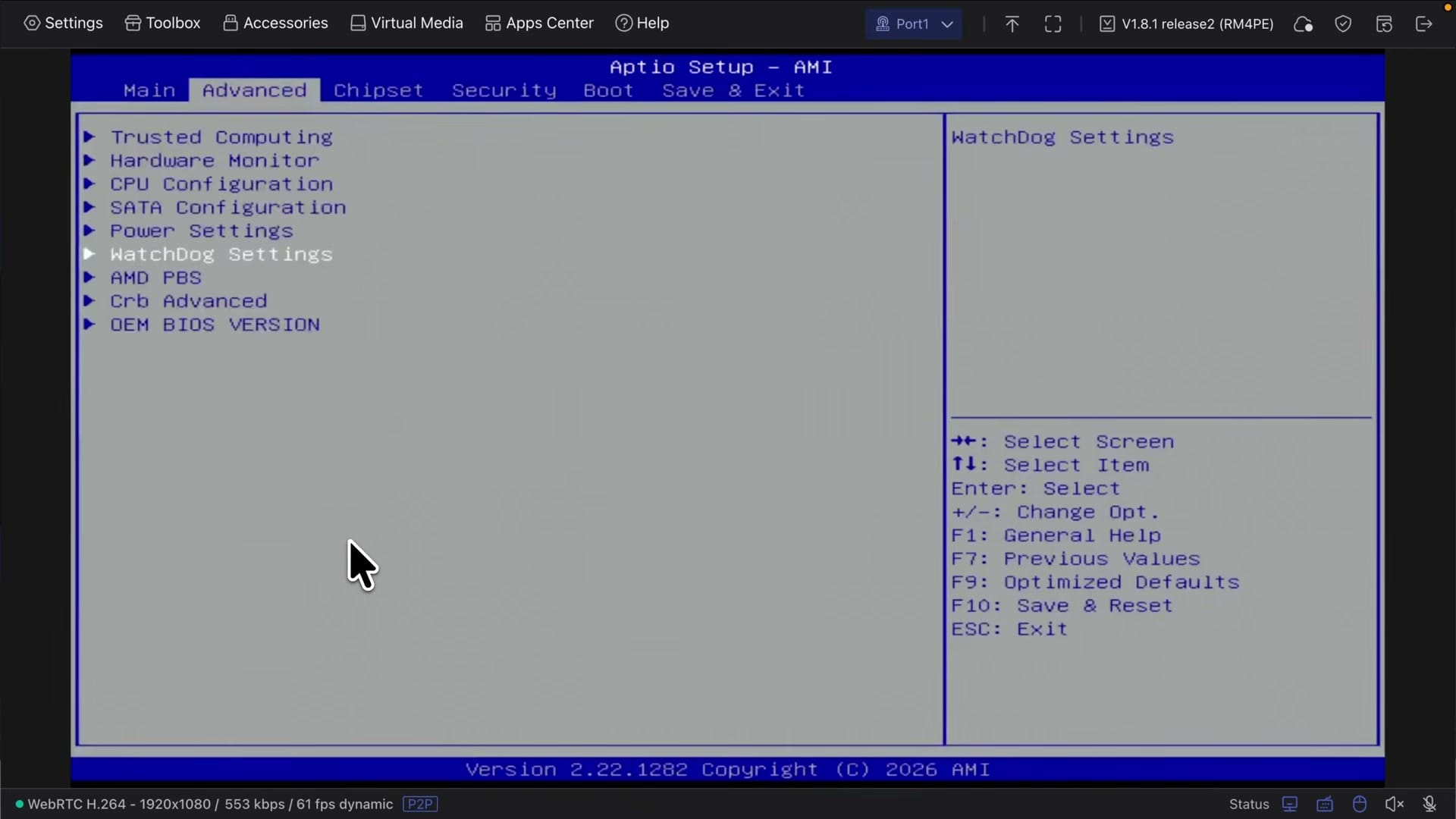This screenshot has width=1456, height=819.
Task: Open Power Settings submenu
Action: pos(202,231)
